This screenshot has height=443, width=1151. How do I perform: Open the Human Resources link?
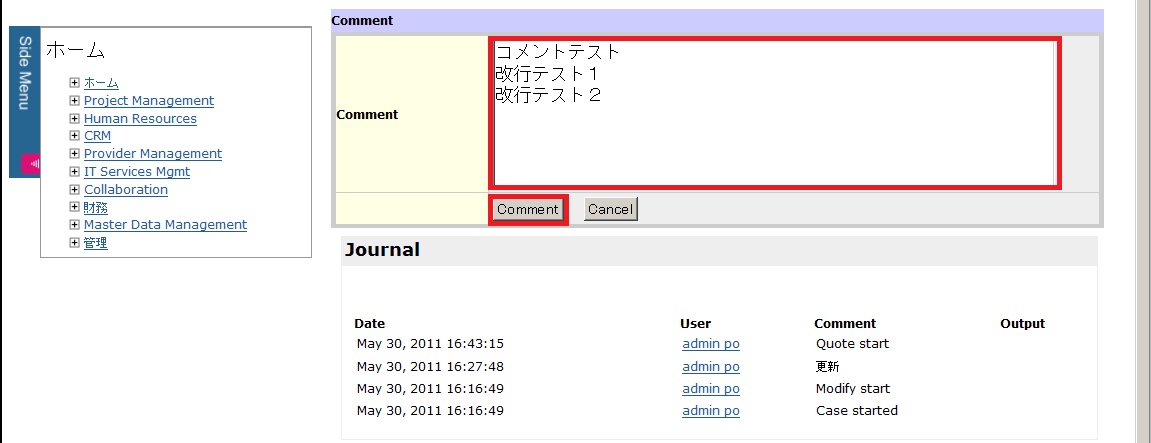point(140,118)
